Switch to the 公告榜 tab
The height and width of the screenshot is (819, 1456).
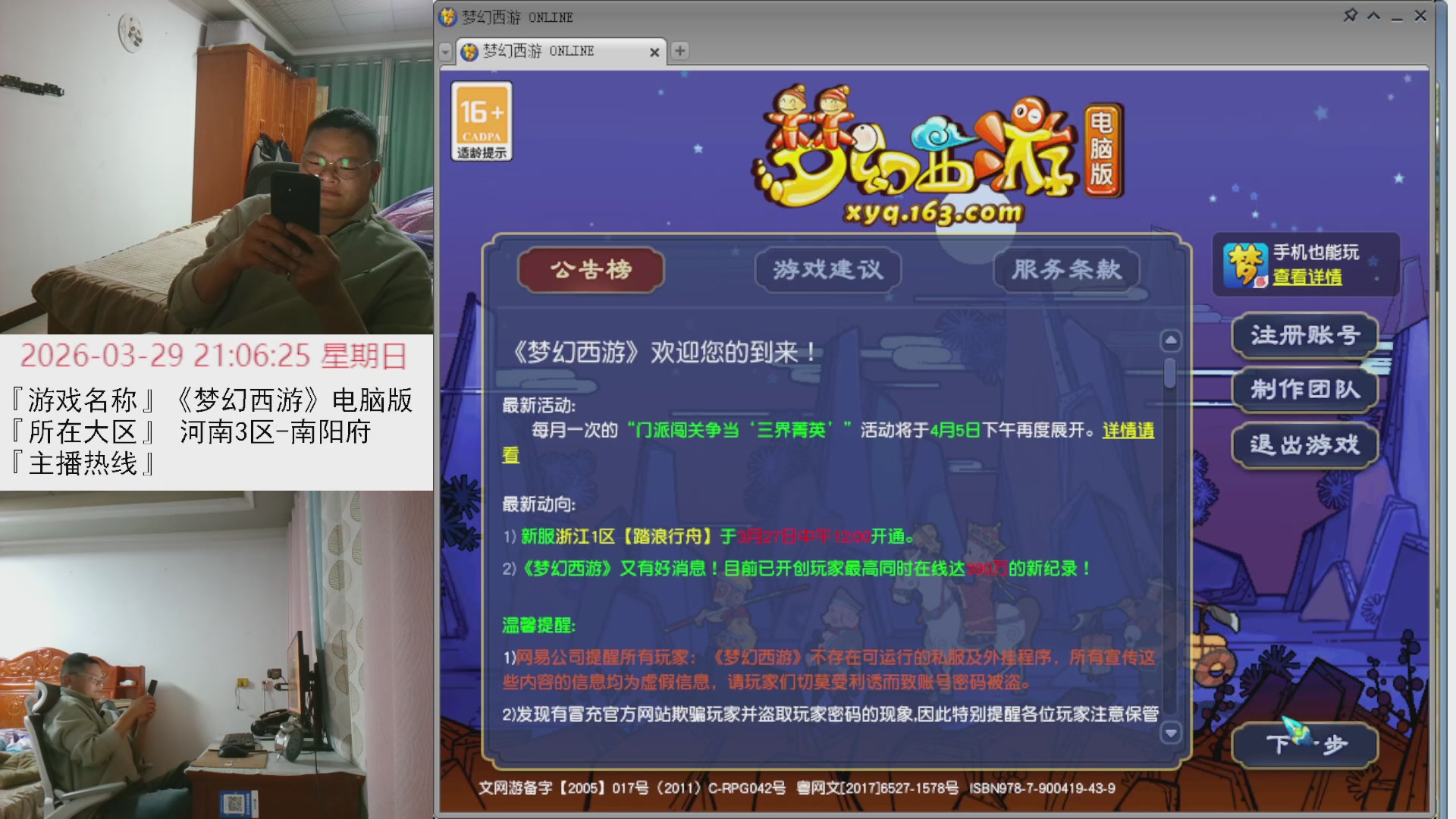click(590, 271)
